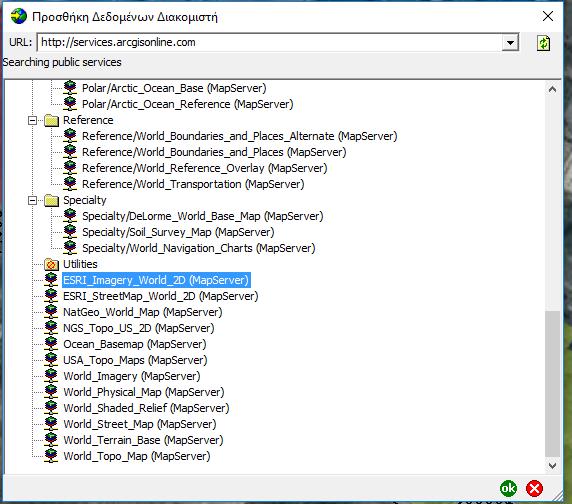Click the map server icon beside World_Shaded_Relief
Viewport: 572px width, 504px height.
(51, 407)
